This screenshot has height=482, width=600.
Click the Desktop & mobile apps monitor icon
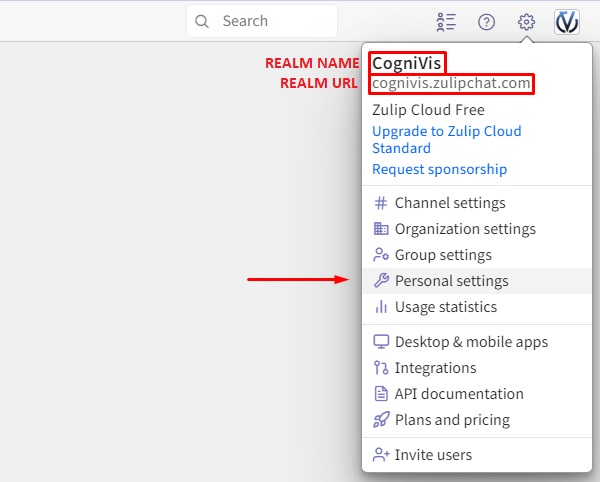coord(380,342)
